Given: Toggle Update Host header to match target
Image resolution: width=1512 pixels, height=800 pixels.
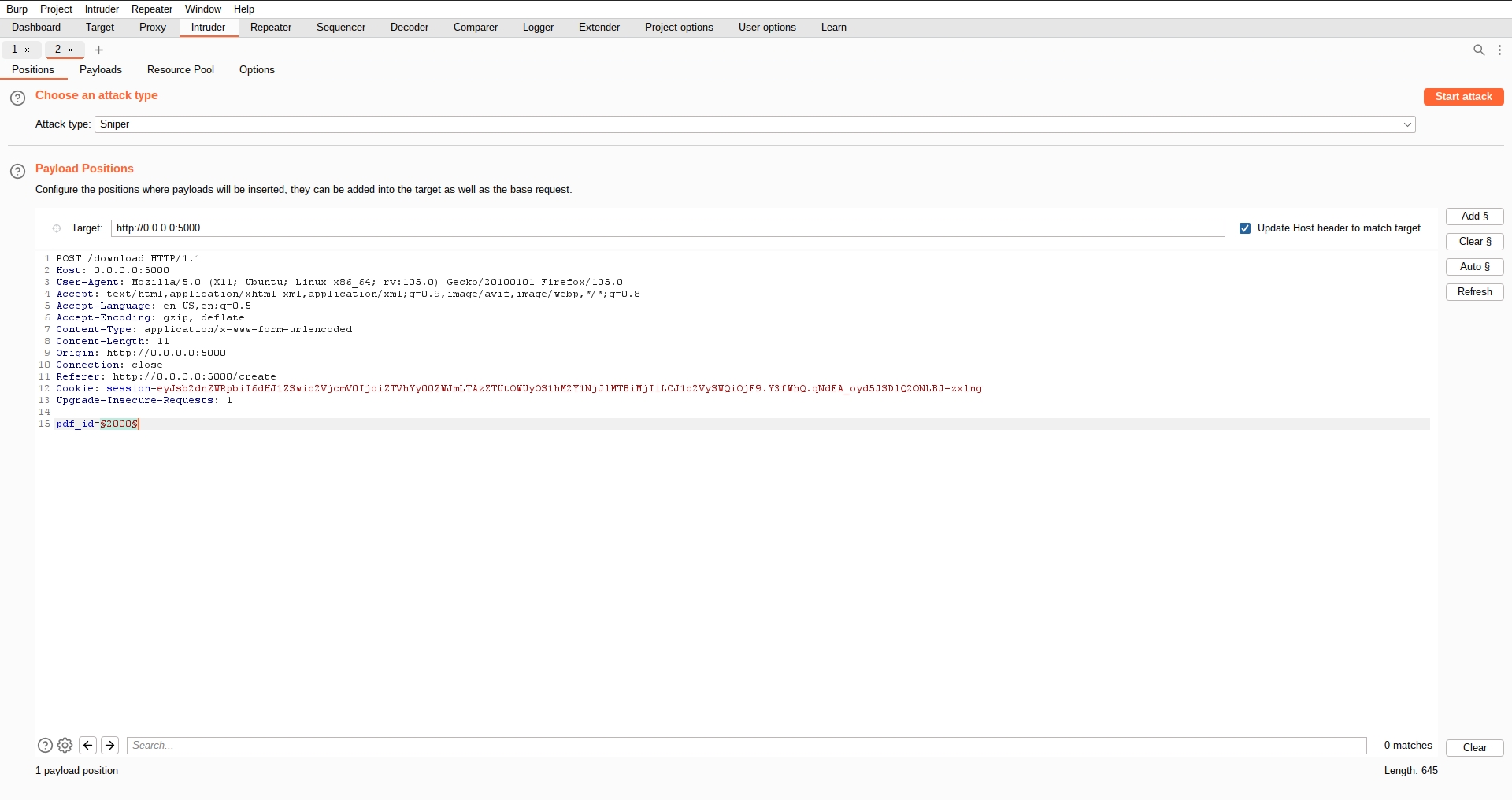Looking at the screenshot, I should (x=1245, y=228).
